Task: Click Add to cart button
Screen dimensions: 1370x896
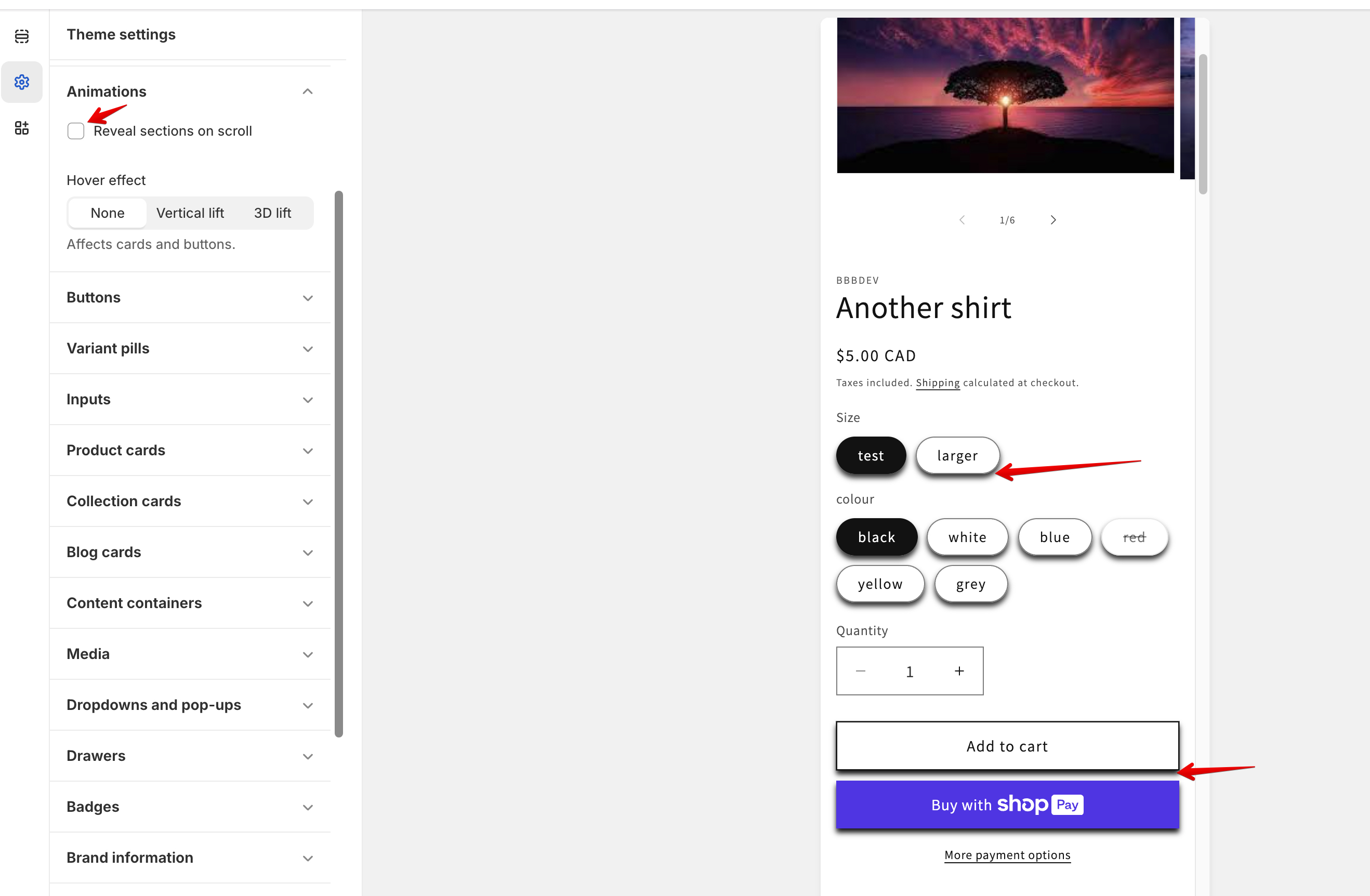Action: pos(1008,746)
